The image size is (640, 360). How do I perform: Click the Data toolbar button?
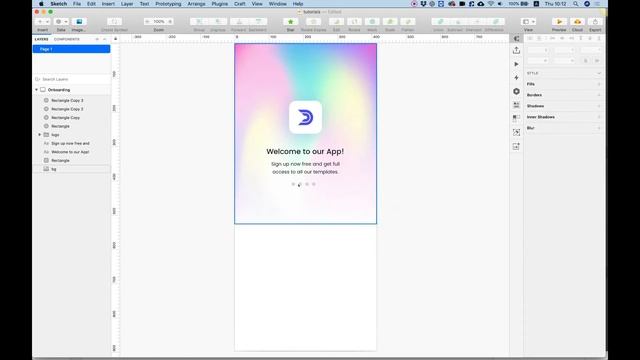tap(61, 22)
